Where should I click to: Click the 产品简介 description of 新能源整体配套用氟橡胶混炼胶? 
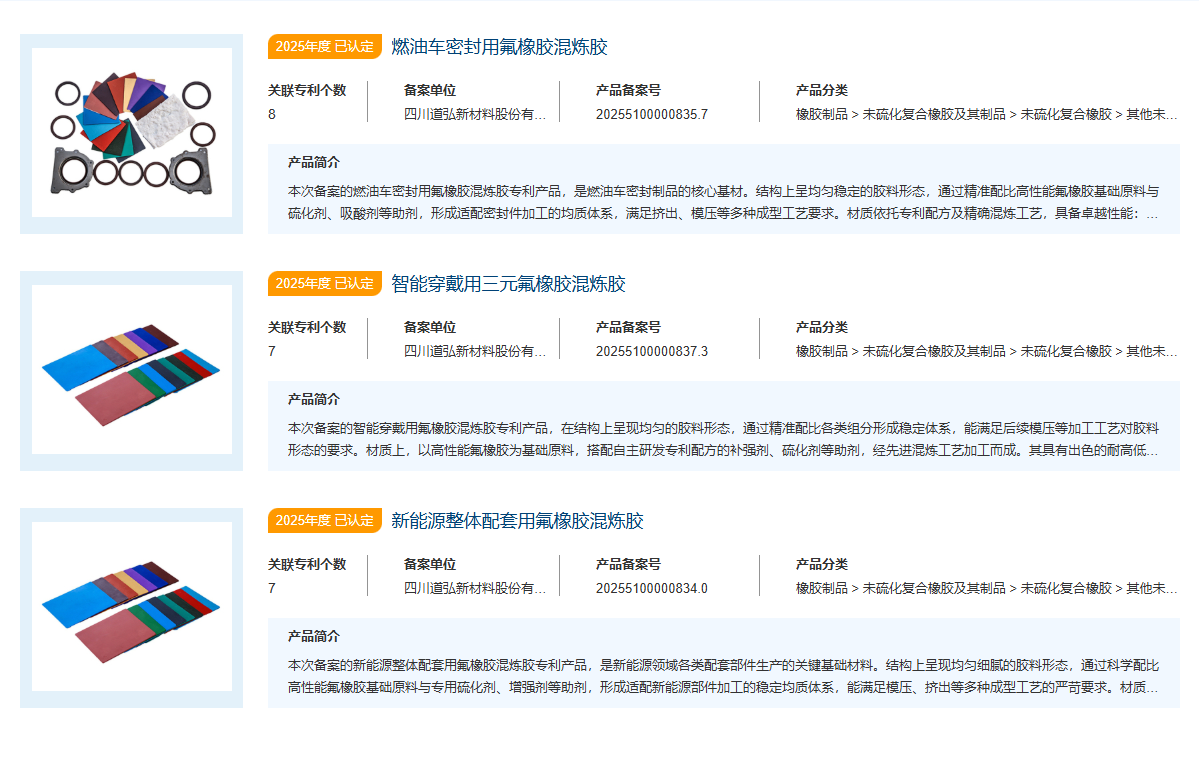tap(723, 676)
